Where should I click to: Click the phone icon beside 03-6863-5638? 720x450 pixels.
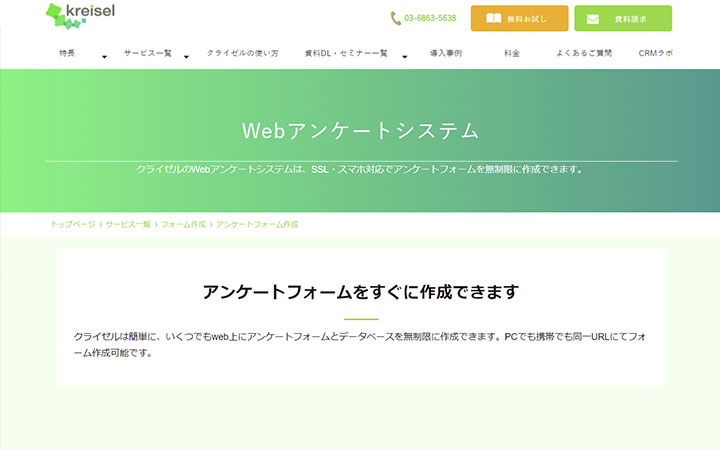click(395, 18)
